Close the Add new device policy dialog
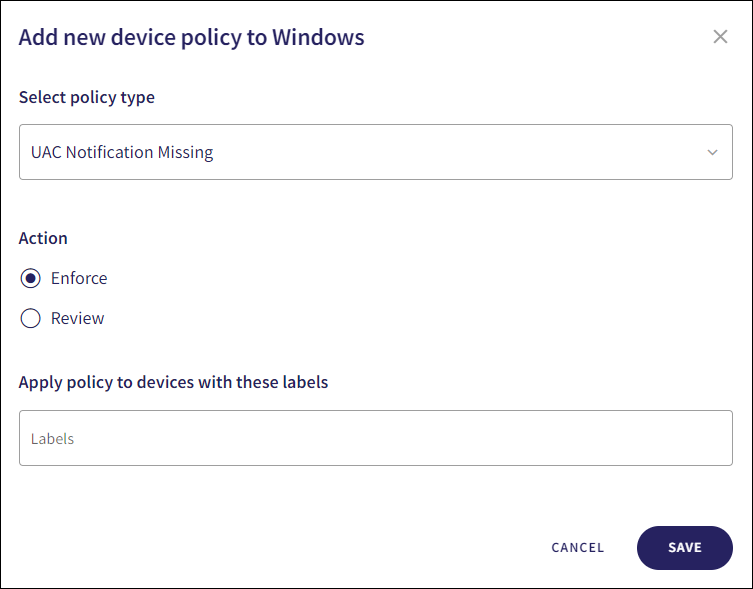This screenshot has height=589, width=753. [720, 37]
